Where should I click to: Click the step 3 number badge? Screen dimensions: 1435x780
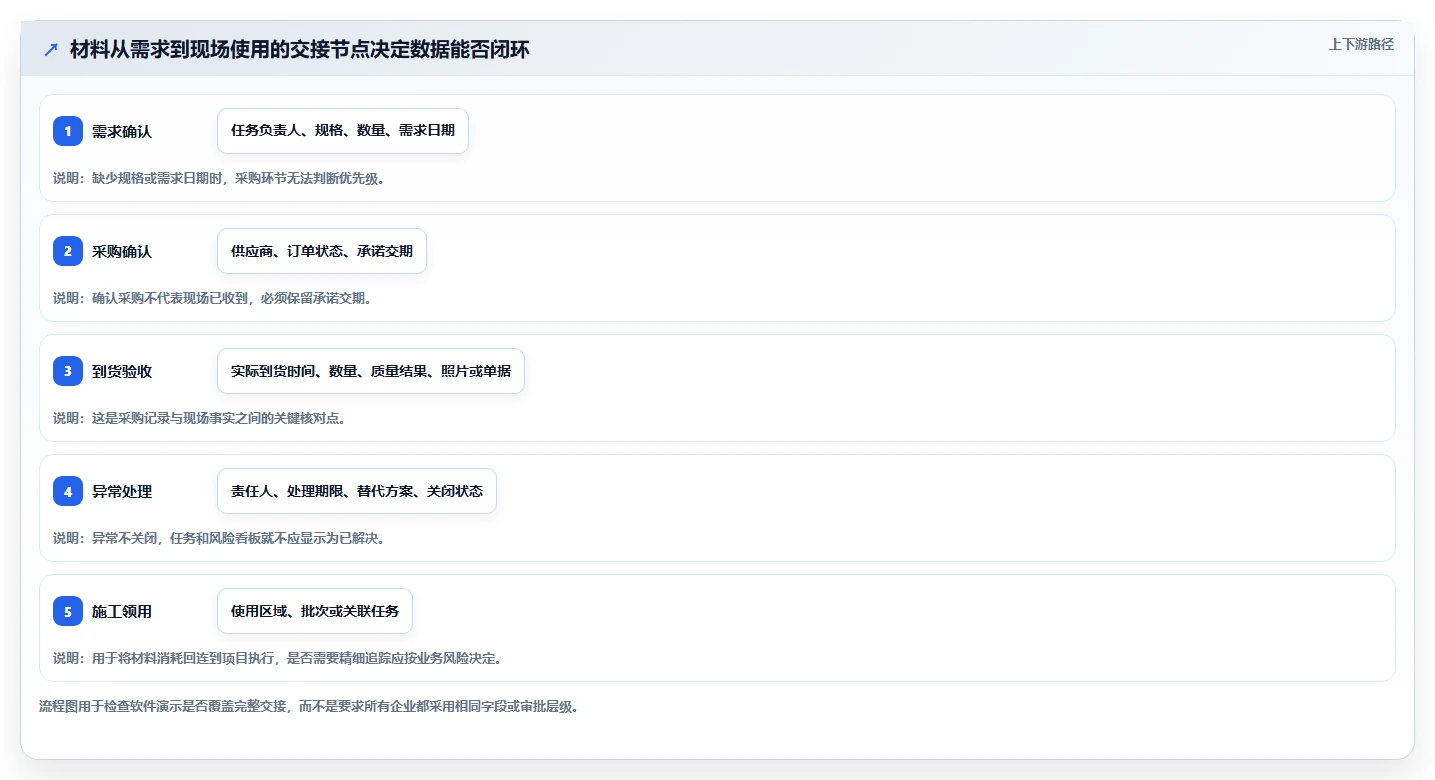68,371
